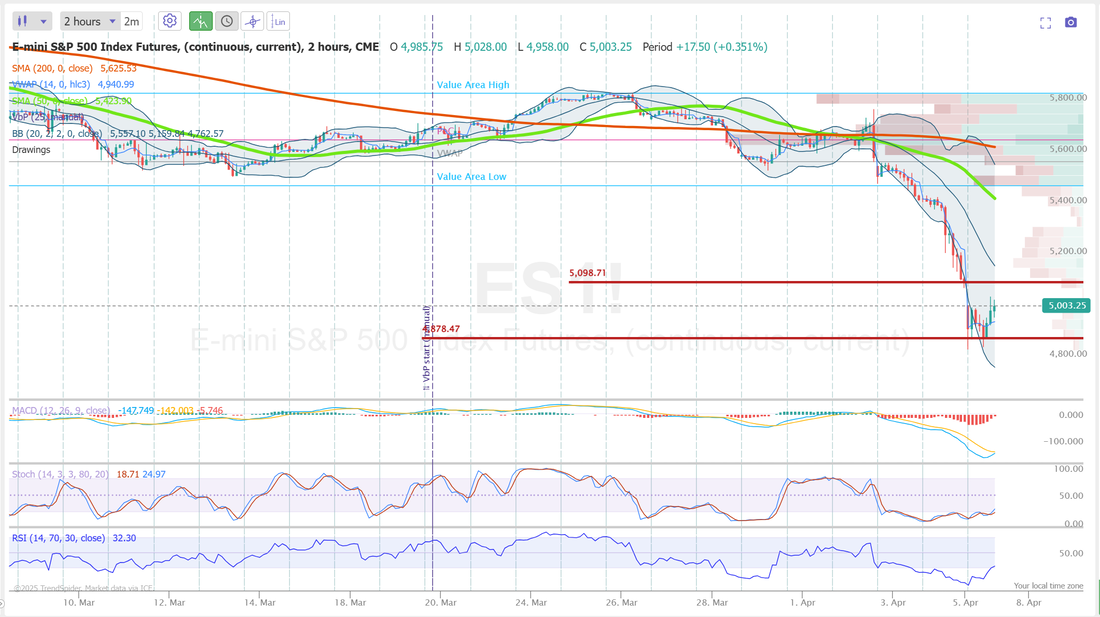1100x617 pixels.
Task: Select the SMA (50, 0, close) indicator label
Action: point(49,101)
